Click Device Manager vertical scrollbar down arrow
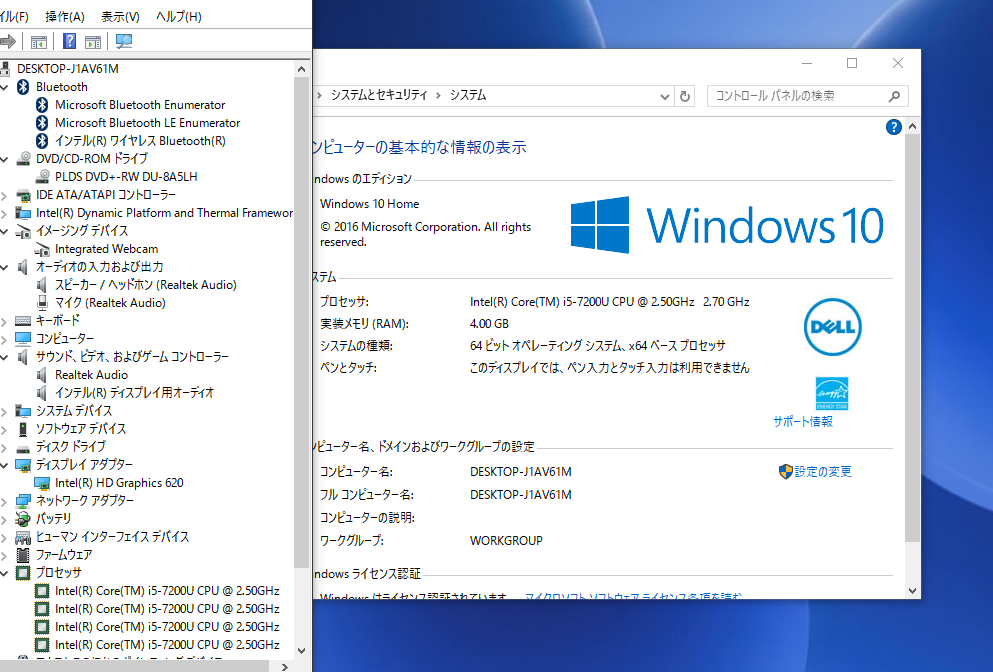The height and width of the screenshot is (672, 993). (301, 650)
